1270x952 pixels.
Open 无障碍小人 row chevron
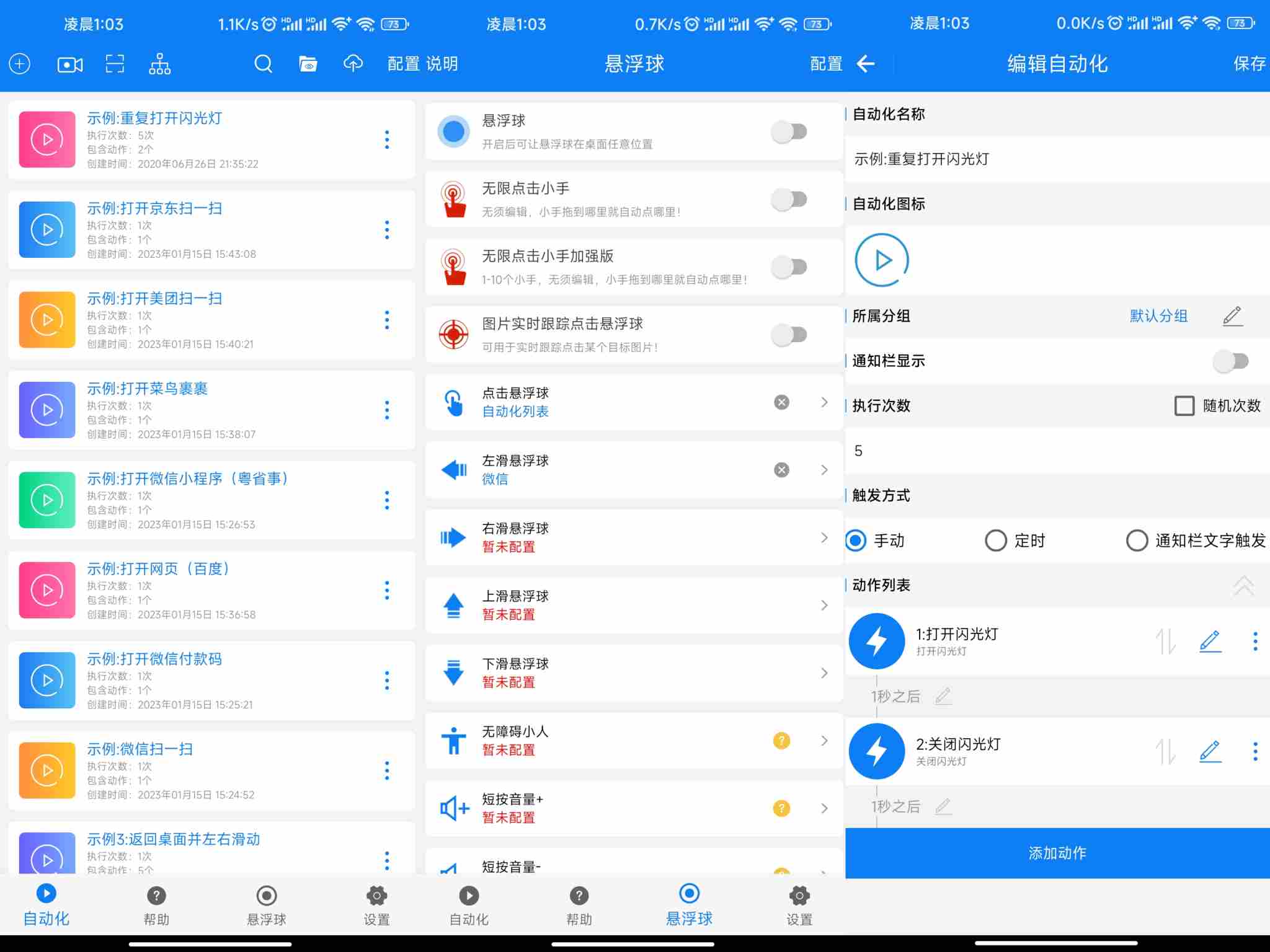pos(824,741)
